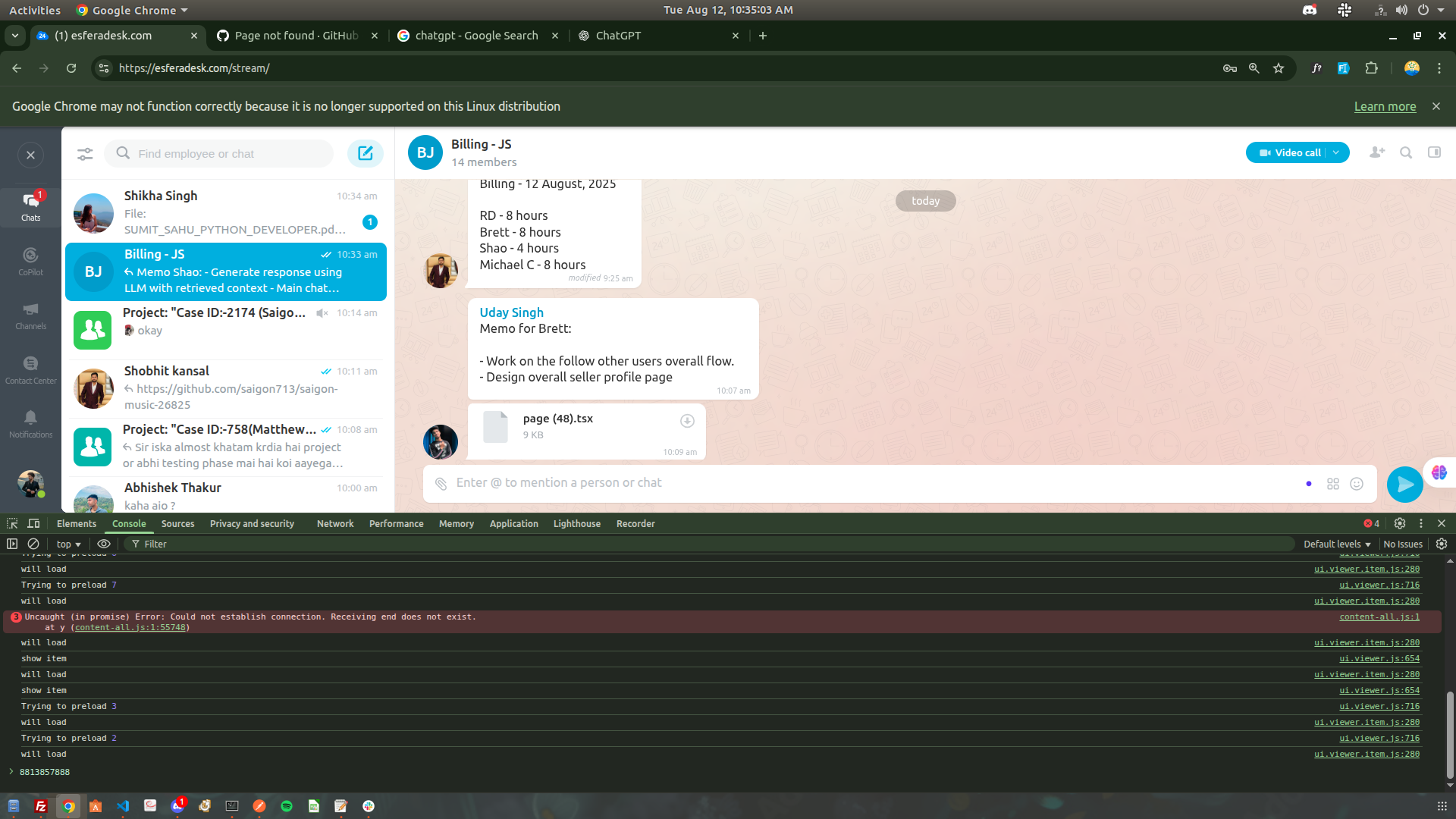This screenshot has width=1456, height=819.
Task: Click the console vertical scrollbar
Action: 1449,734
